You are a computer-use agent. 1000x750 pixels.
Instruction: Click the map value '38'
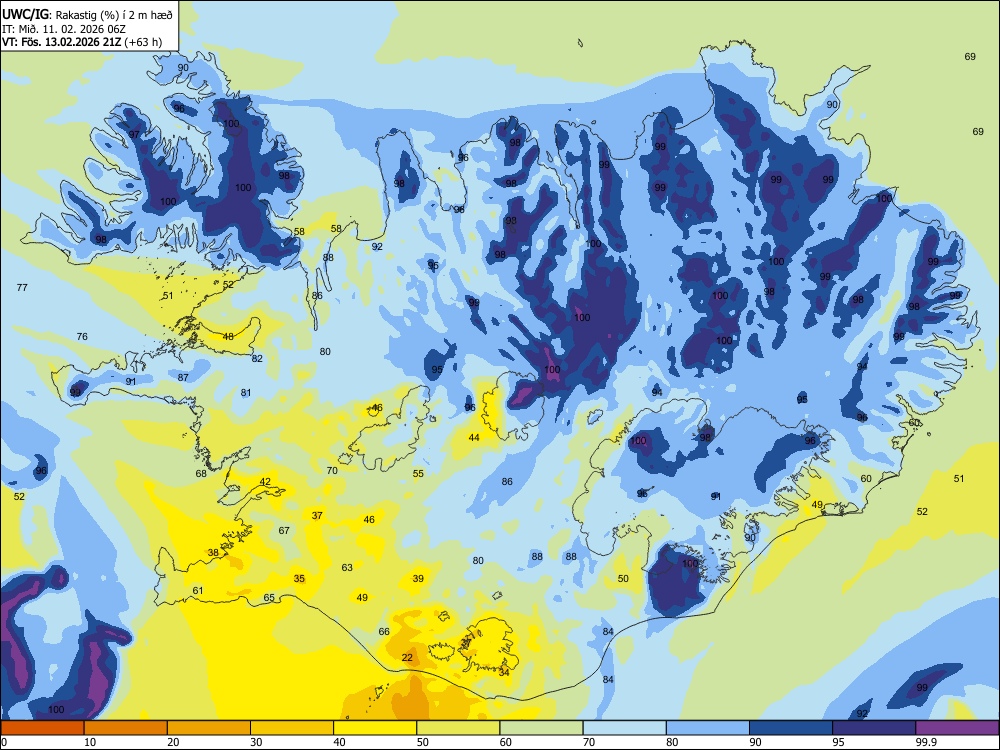[213, 552]
